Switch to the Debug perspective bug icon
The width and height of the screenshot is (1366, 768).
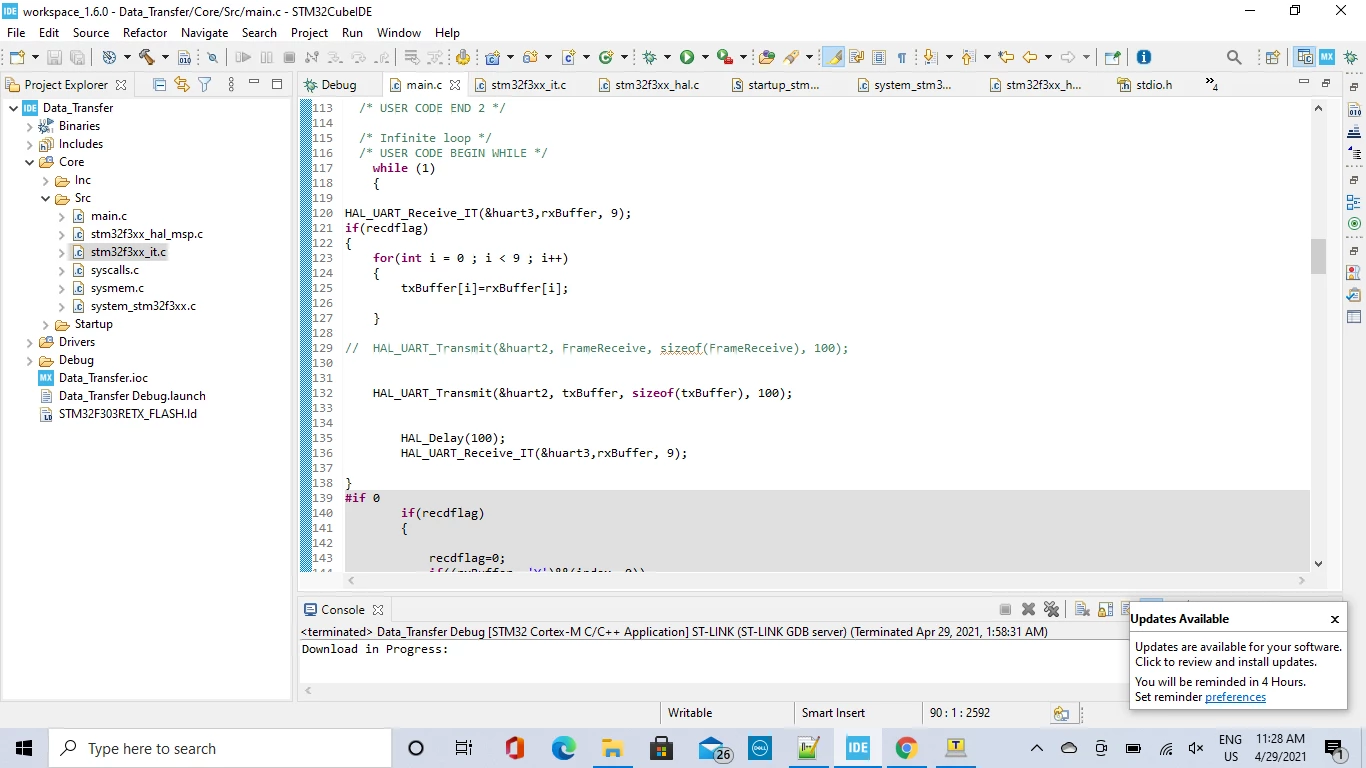tap(1351, 58)
